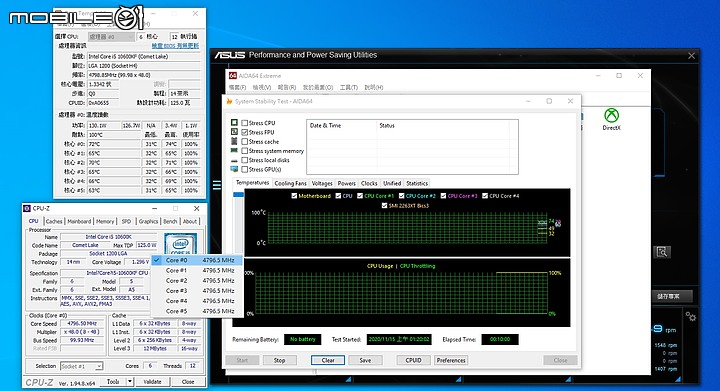Enable the Stress local disks checkbox

[245, 160]
